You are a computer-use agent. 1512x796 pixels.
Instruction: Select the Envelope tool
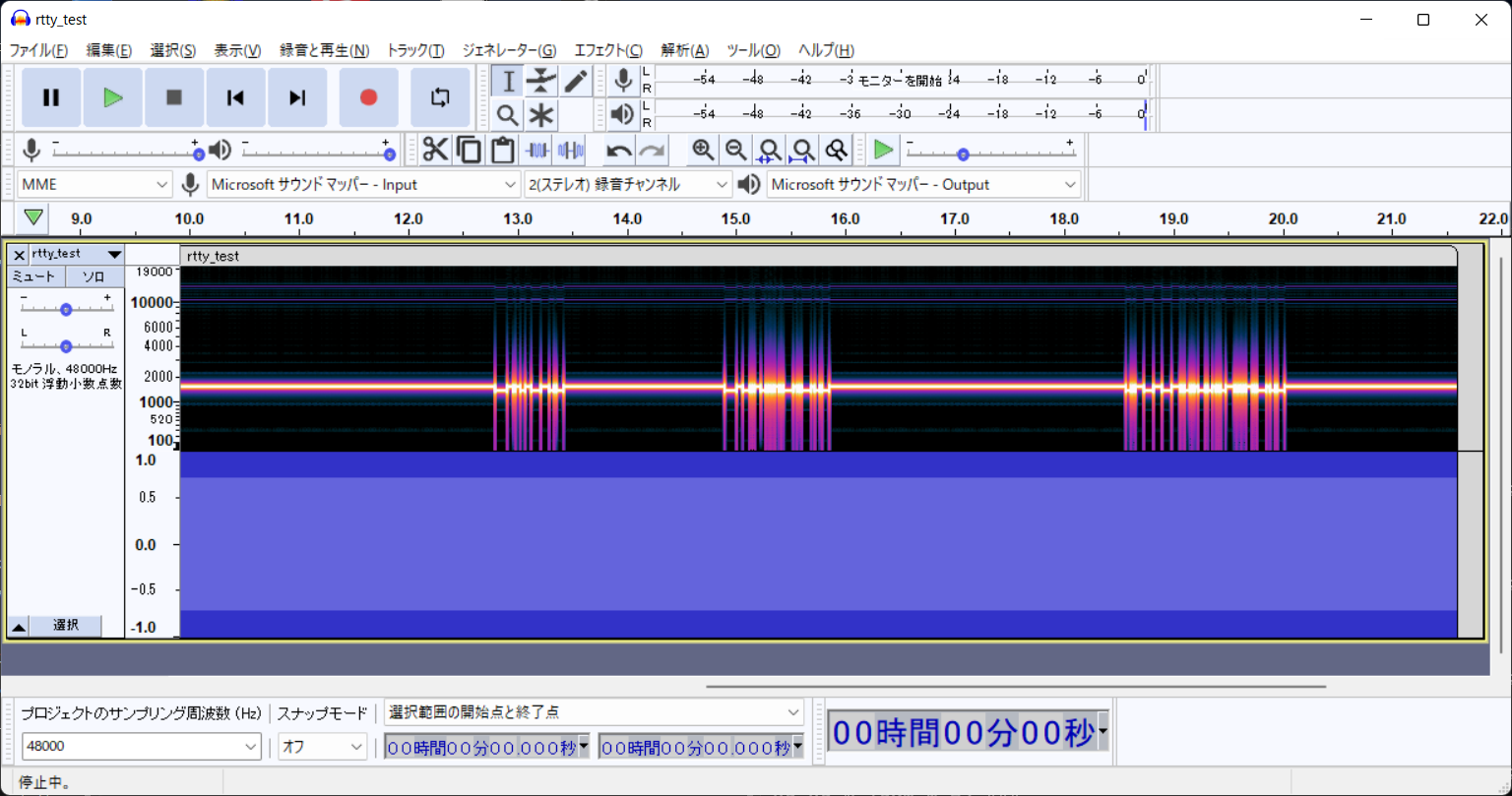coord(541,81)
